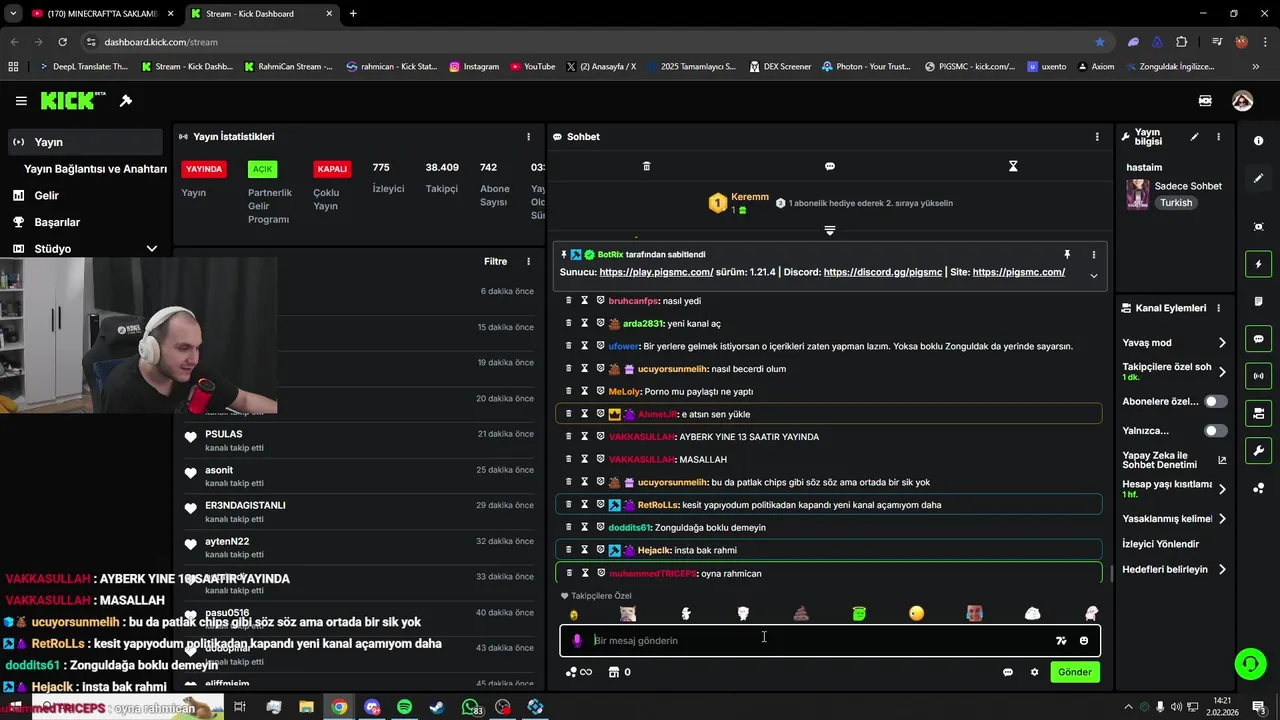Click the chat panel scrollbar
1280x720 pixels.
[x=1111, y=573]
